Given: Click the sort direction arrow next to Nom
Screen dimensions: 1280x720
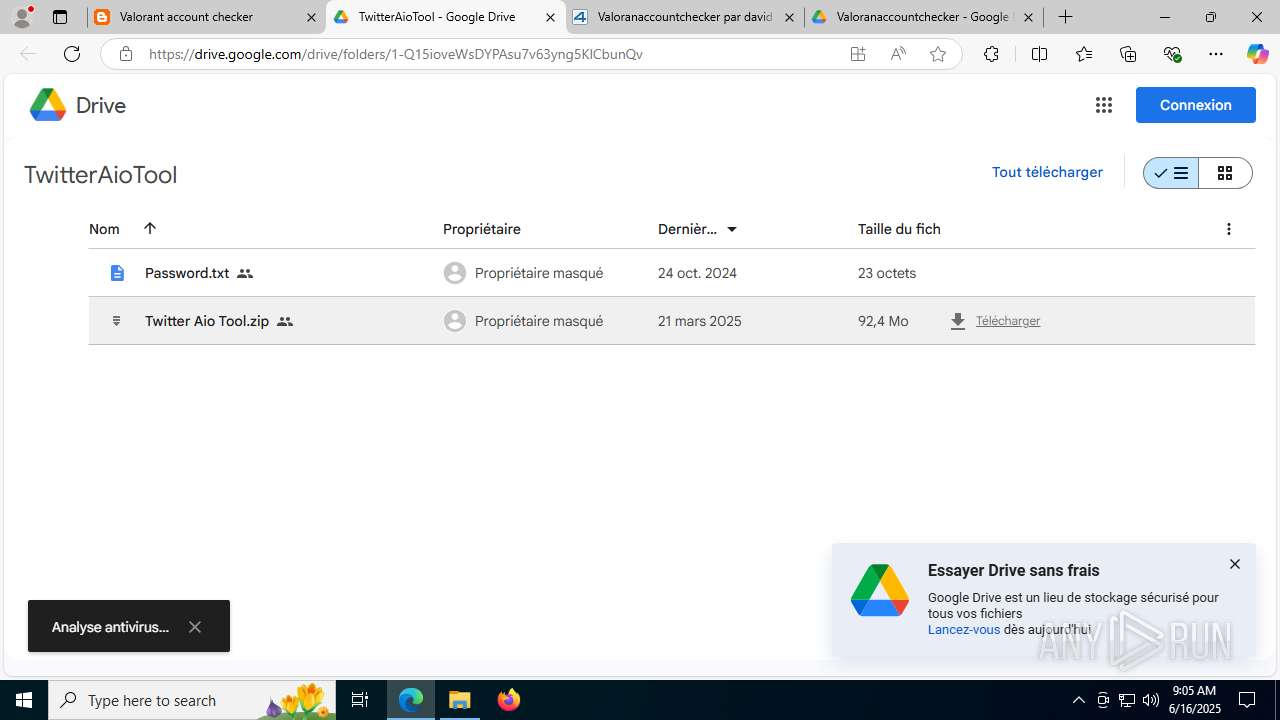Looking at the screenshot, I should (x=150, y=228).
